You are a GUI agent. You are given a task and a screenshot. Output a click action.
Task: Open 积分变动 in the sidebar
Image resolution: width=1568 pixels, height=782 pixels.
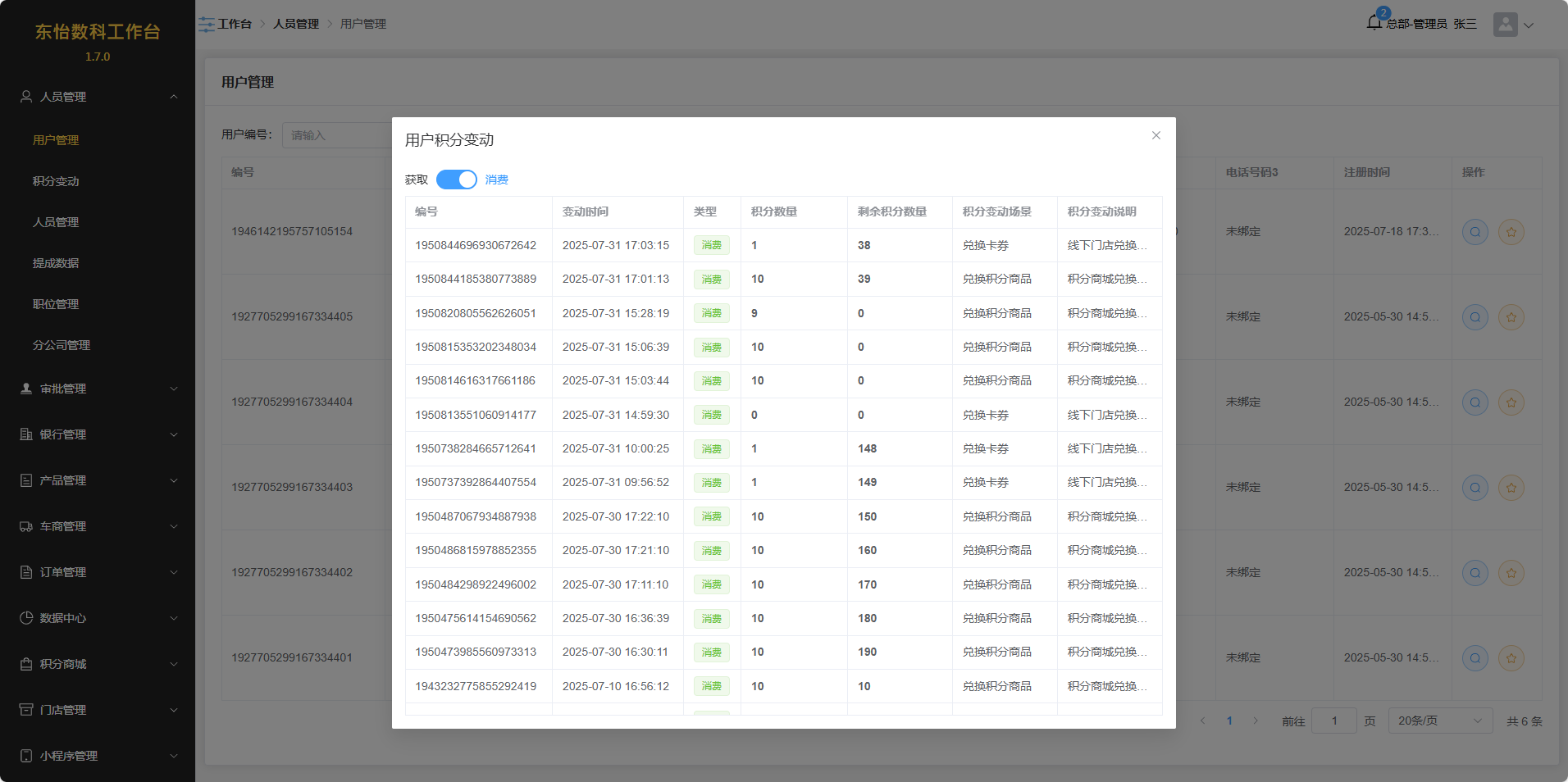[56, 181]
